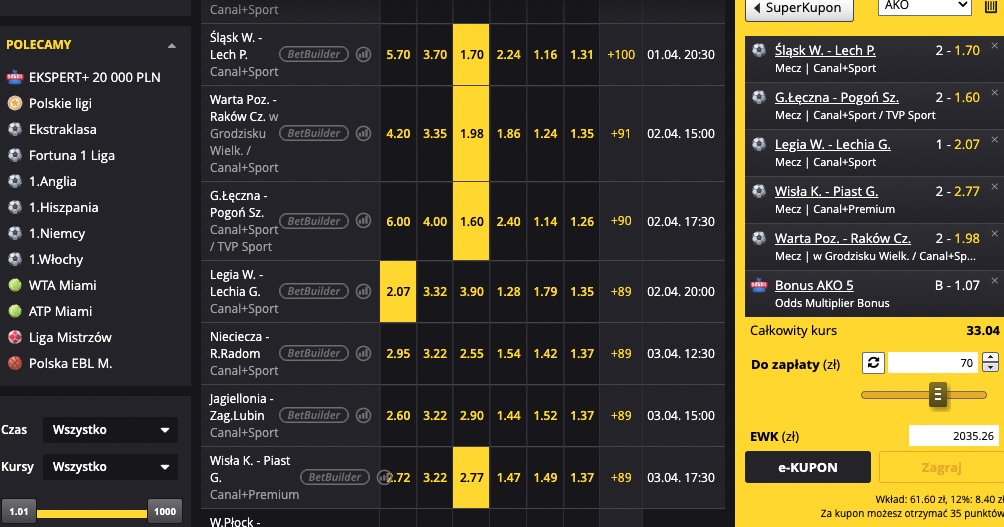Open Ekstraklasa in the sidebar menu
Viewport: 1004px width, 527px height.
(62, 129)
